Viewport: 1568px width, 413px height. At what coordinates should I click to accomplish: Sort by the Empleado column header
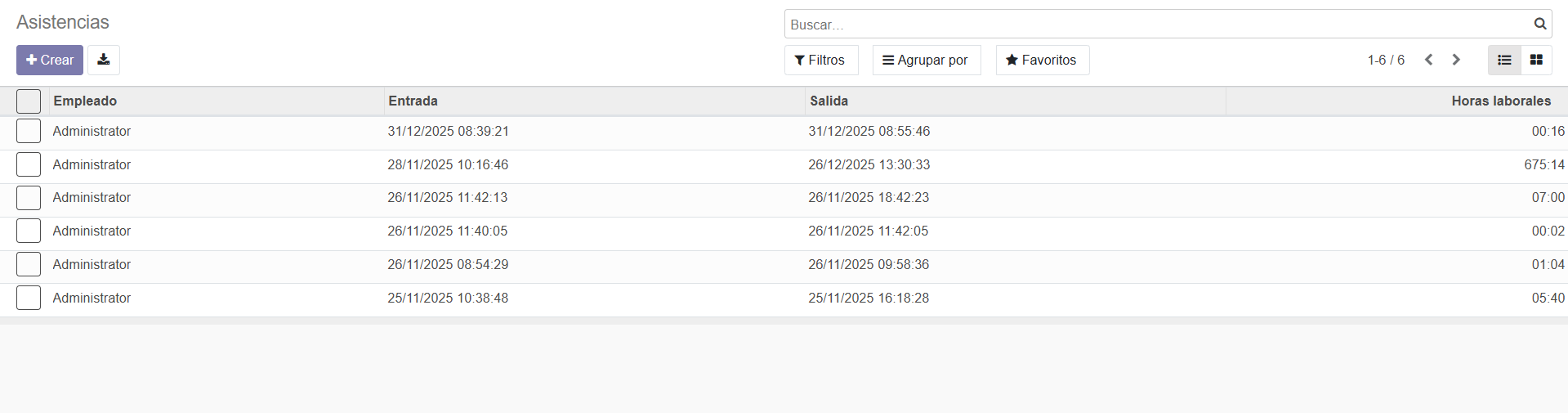(85, 101)
